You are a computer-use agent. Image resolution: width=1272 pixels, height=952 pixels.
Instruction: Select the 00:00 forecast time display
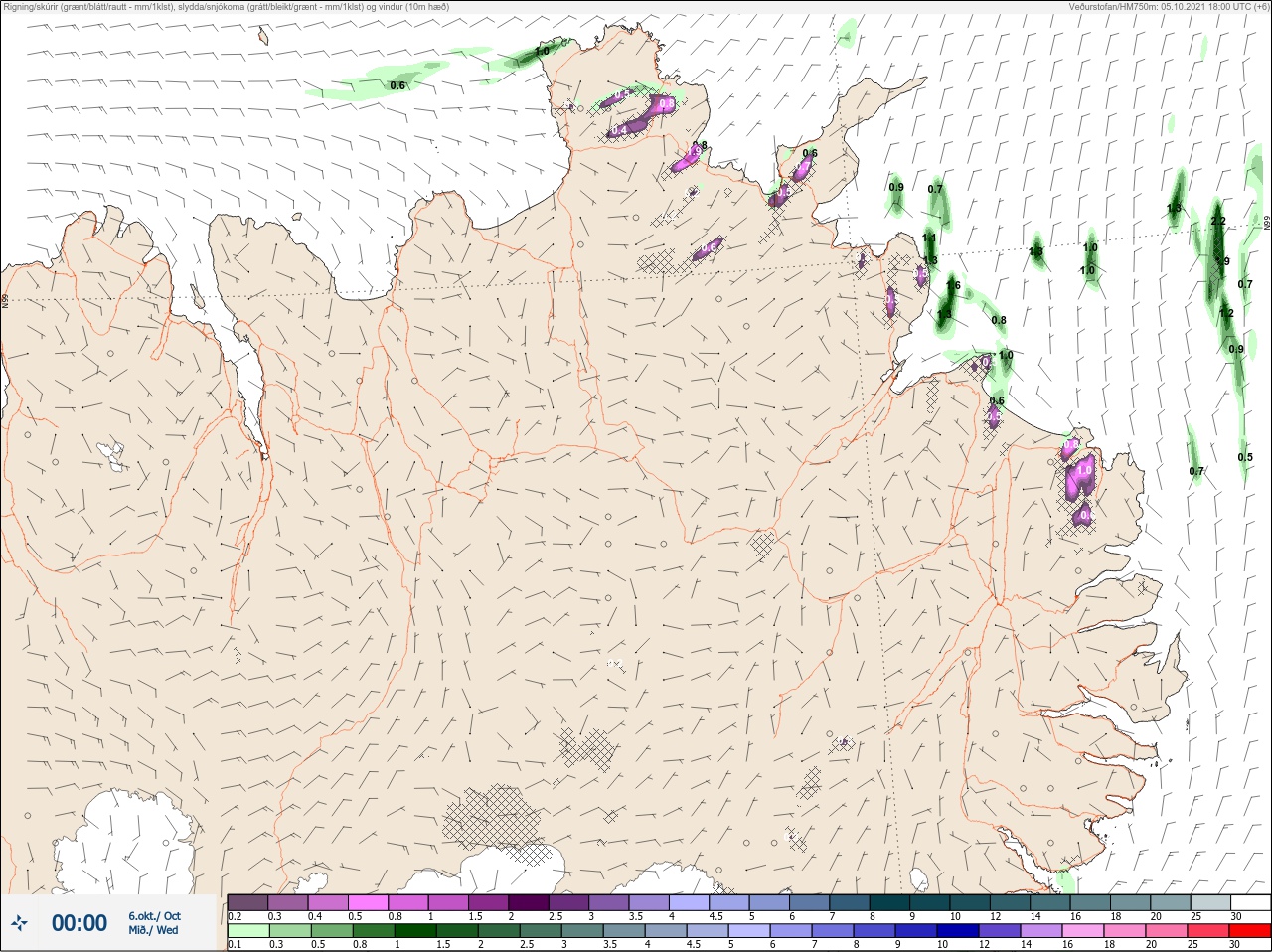[79, 923]
